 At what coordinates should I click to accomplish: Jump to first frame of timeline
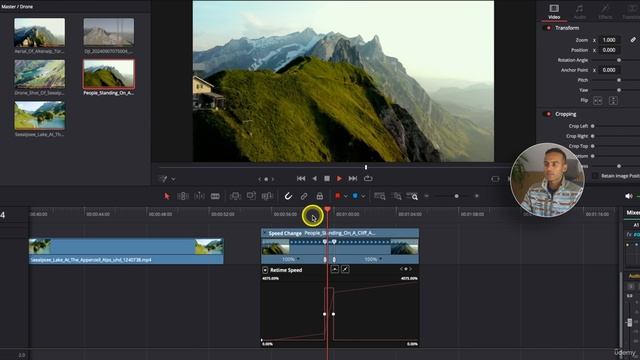pyautogui.click(x=301, y=178)
